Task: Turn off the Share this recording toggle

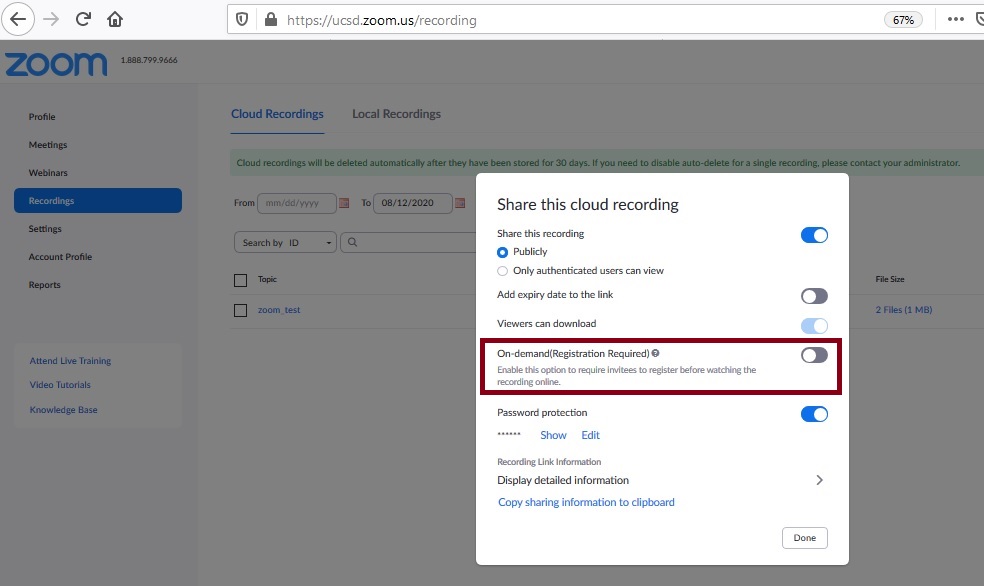Action: (x=814, y=235)
